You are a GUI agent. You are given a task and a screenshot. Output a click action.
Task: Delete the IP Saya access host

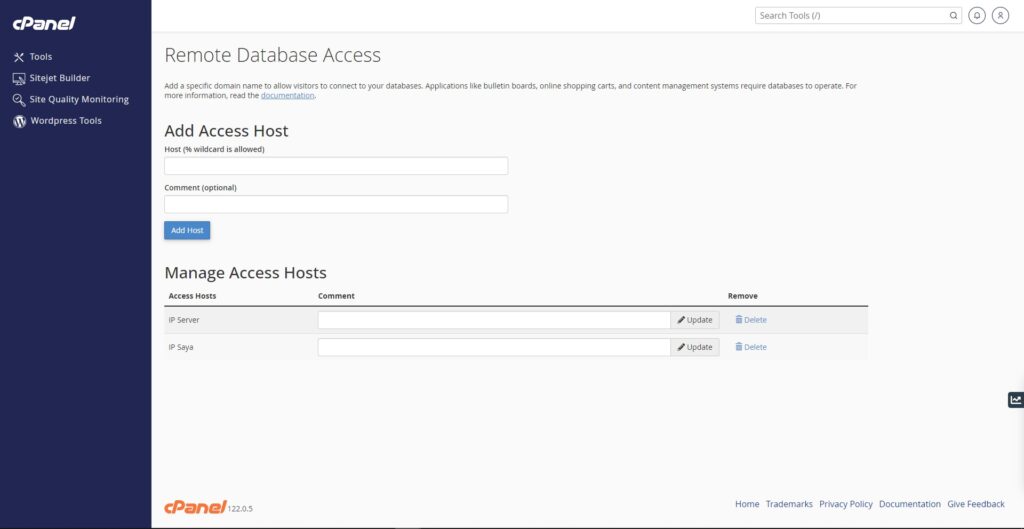pyautogui.click(x=751, y=347)
